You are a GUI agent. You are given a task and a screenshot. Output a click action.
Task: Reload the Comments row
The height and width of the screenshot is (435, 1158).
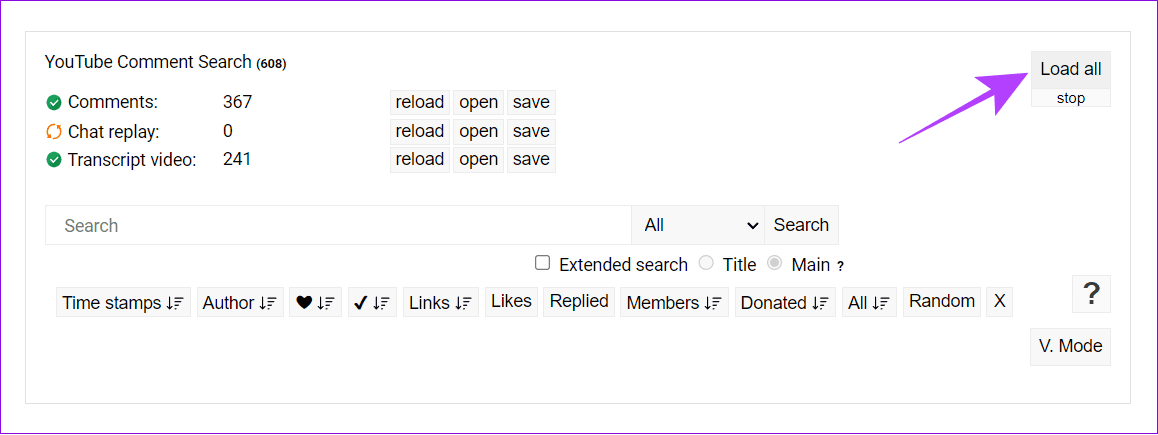(x=419, y=103)
